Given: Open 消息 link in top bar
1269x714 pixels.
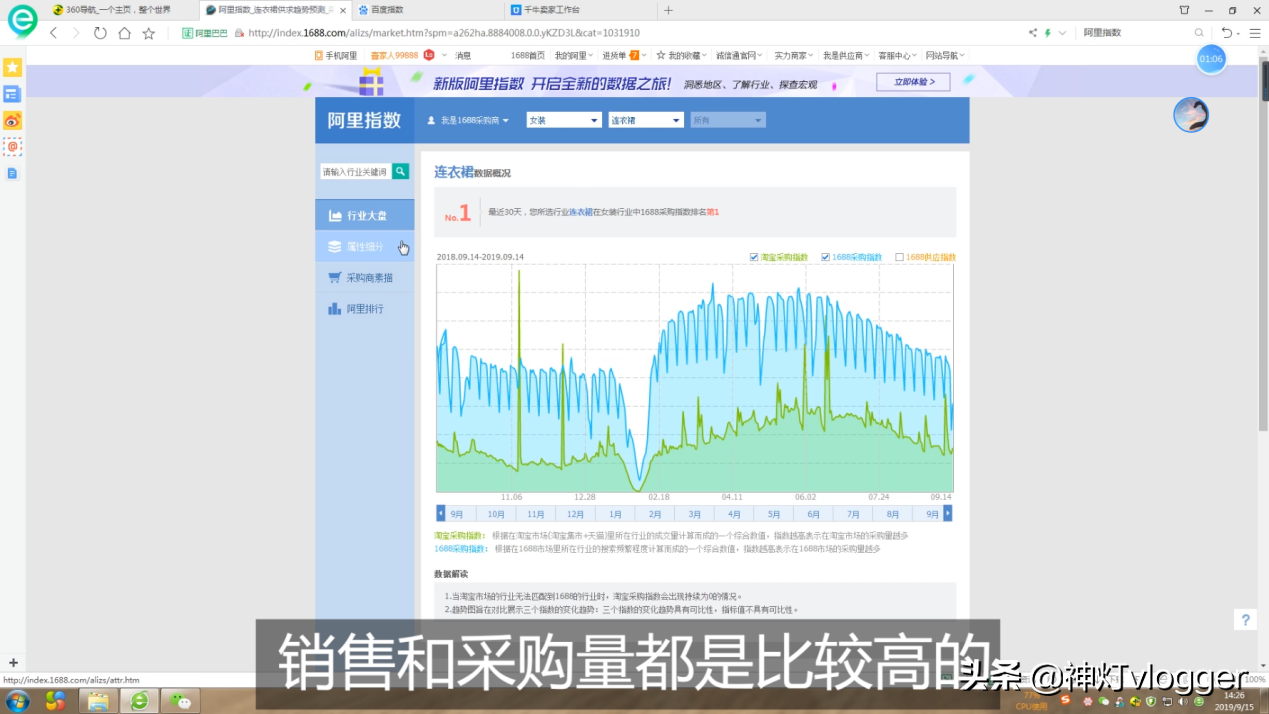Looking at the screenshot, I should (x=463, y=56).
